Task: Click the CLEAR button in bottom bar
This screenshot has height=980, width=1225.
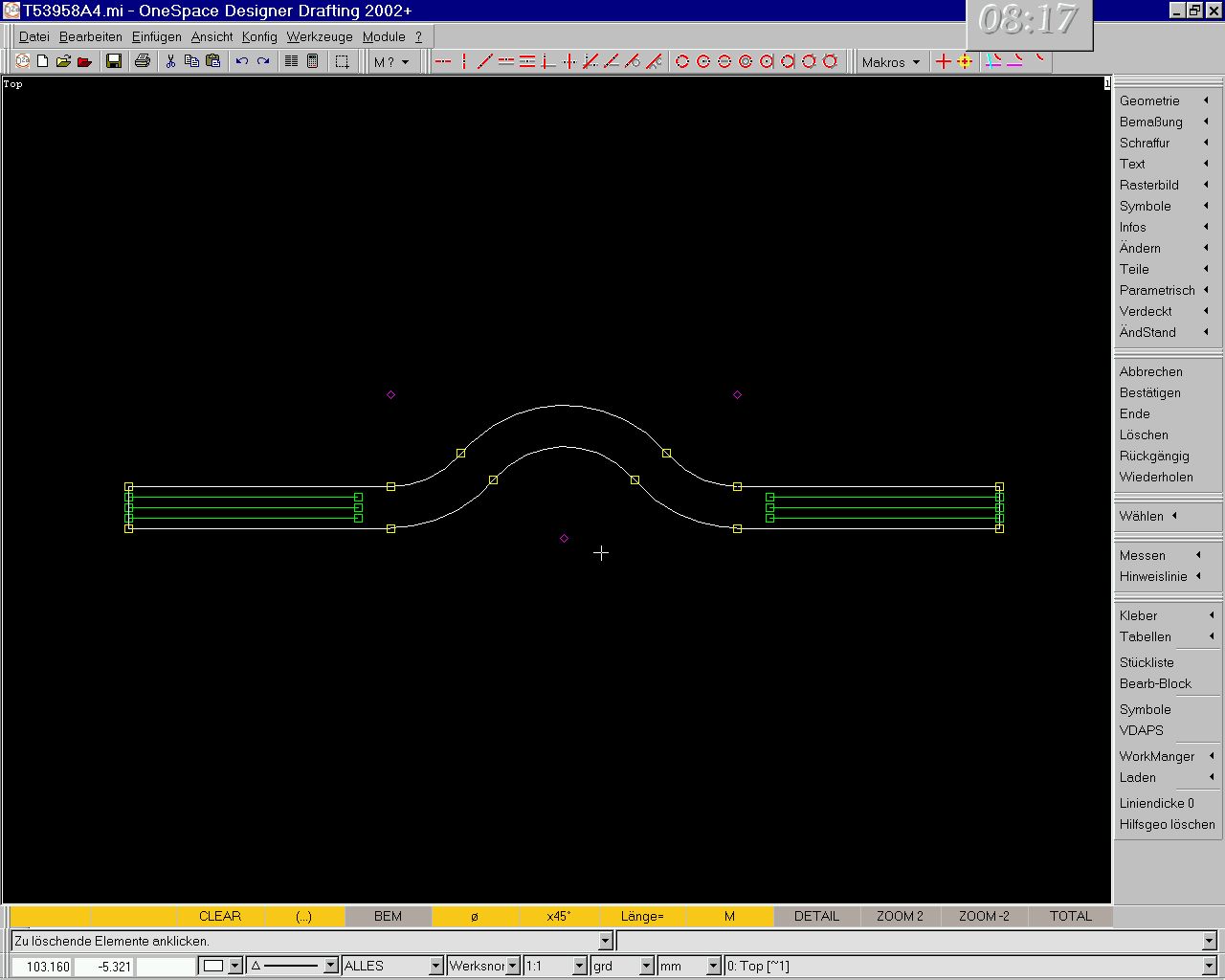Action: coord(220,916)
